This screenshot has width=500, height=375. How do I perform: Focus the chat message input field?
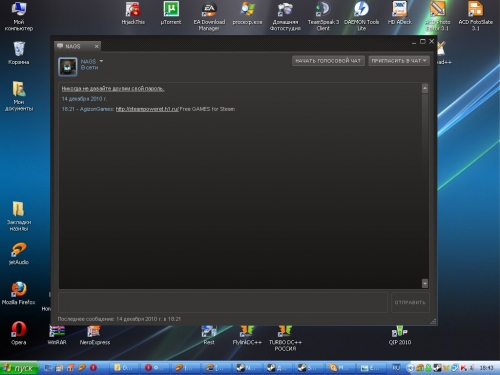(x=223, y=302)
